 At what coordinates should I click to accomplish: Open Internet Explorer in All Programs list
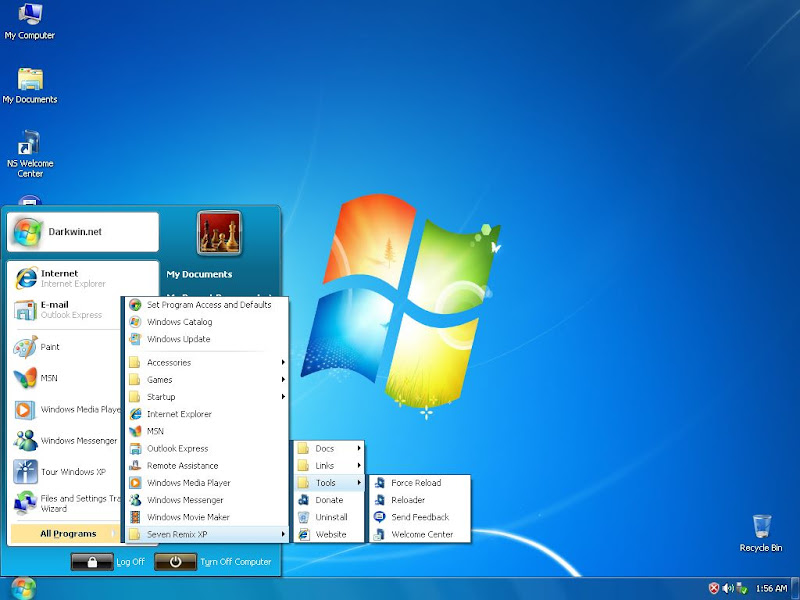pos(207,414)
